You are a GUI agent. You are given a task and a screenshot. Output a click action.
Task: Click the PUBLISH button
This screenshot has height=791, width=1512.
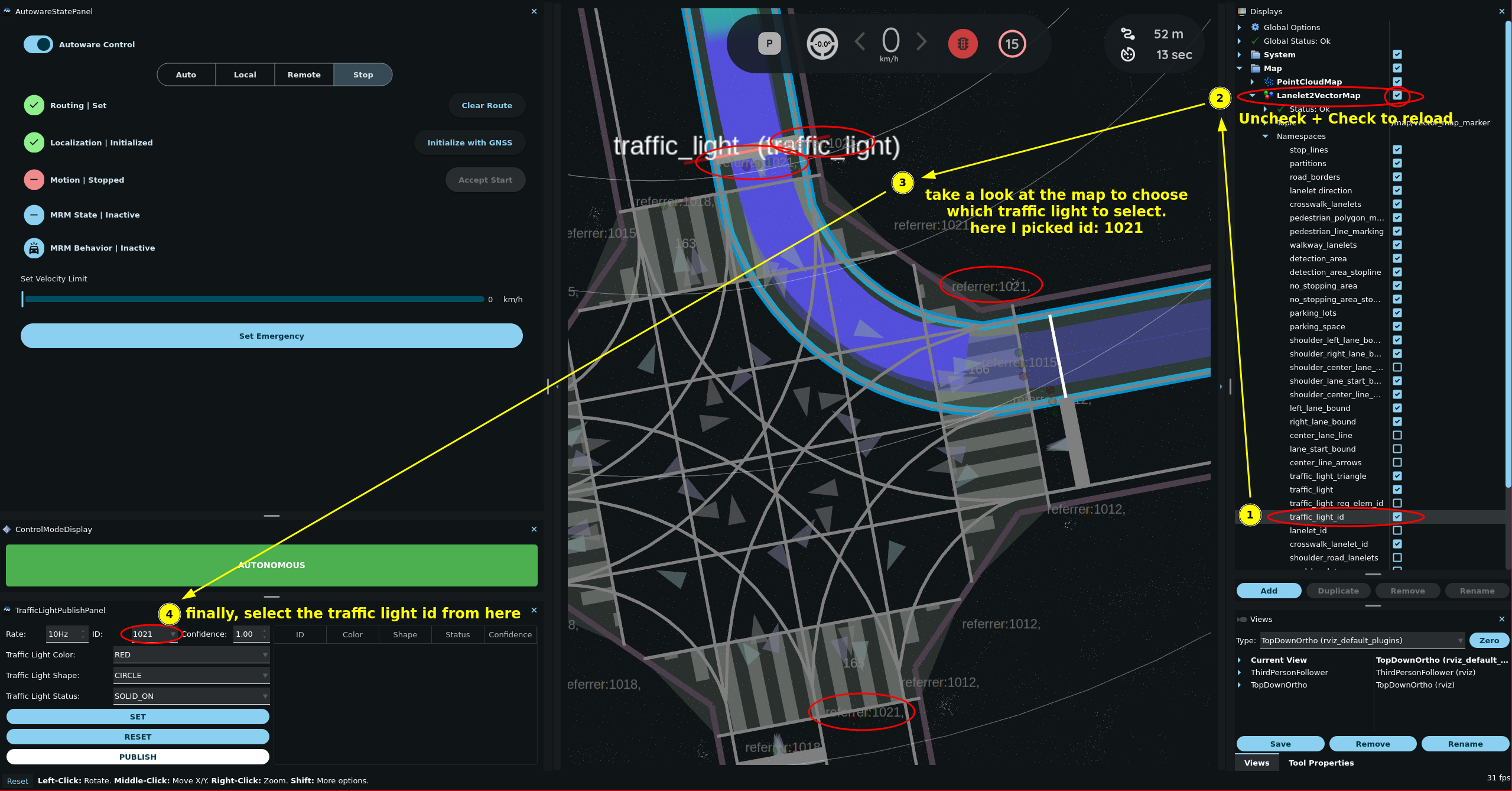point(138,757)
